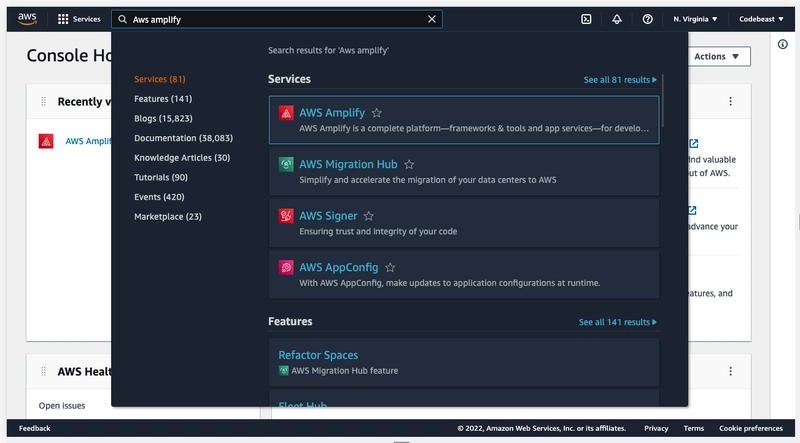Open the Recently visited widget kebab menu
Screen dimensions: 800x443
[731, 102]
